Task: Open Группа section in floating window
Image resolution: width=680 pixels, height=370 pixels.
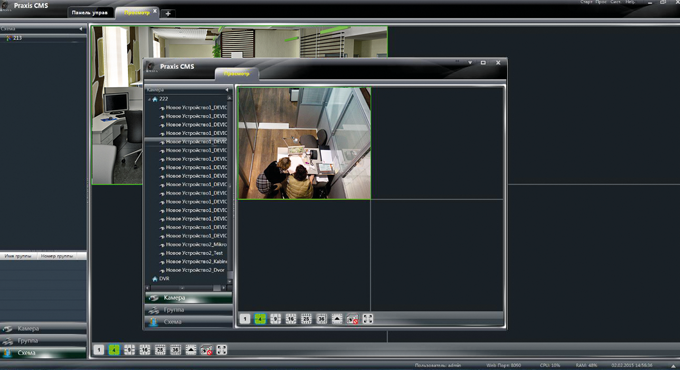Action: click(x=188, y=310)
